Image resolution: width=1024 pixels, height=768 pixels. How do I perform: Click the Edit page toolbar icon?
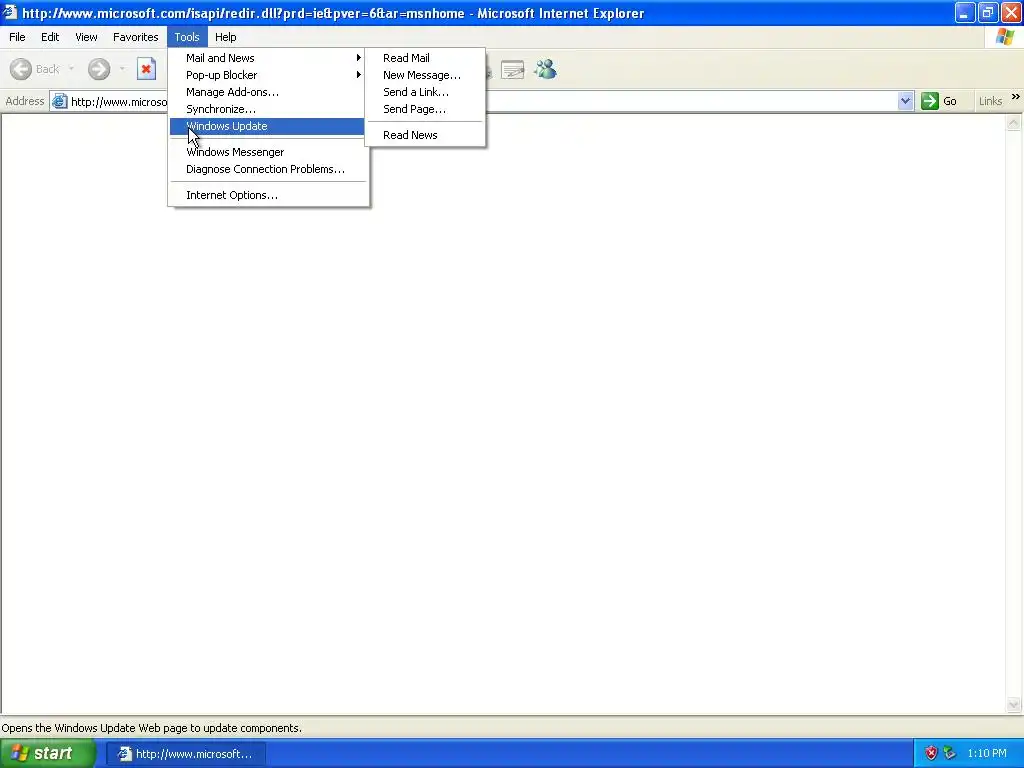[513, 69]
